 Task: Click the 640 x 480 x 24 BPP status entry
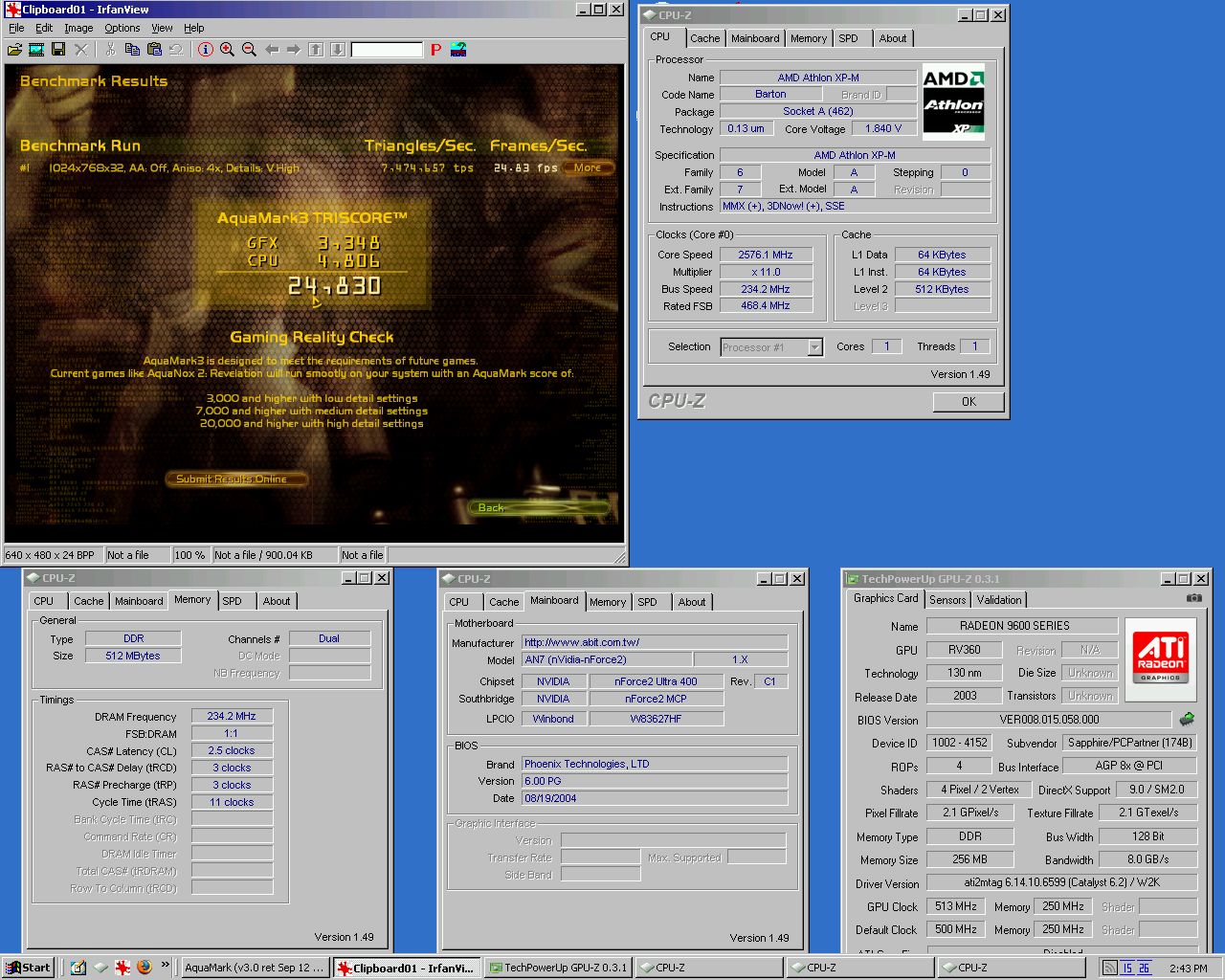(x=53, y=555)
